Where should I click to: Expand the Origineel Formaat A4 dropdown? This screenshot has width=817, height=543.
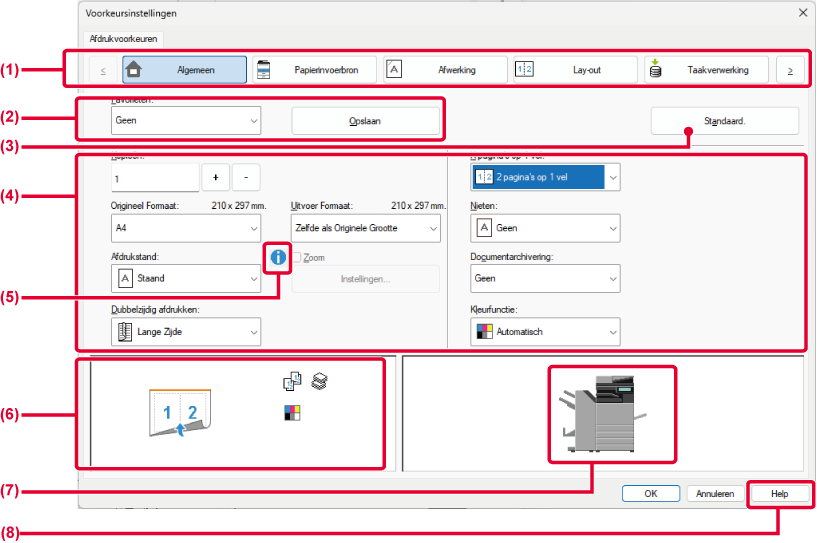pos(185,228)
